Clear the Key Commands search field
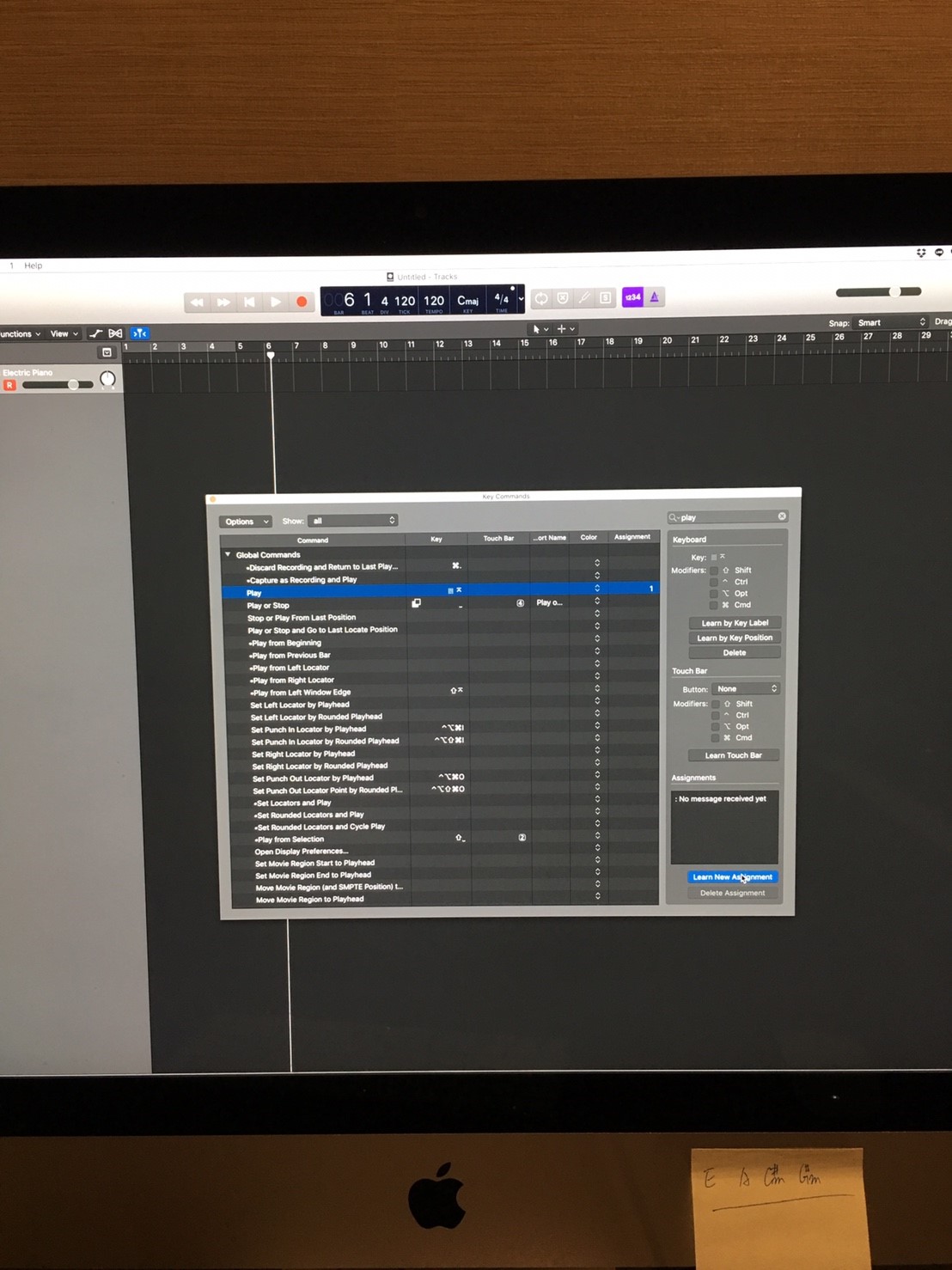 tap(782, 516)
